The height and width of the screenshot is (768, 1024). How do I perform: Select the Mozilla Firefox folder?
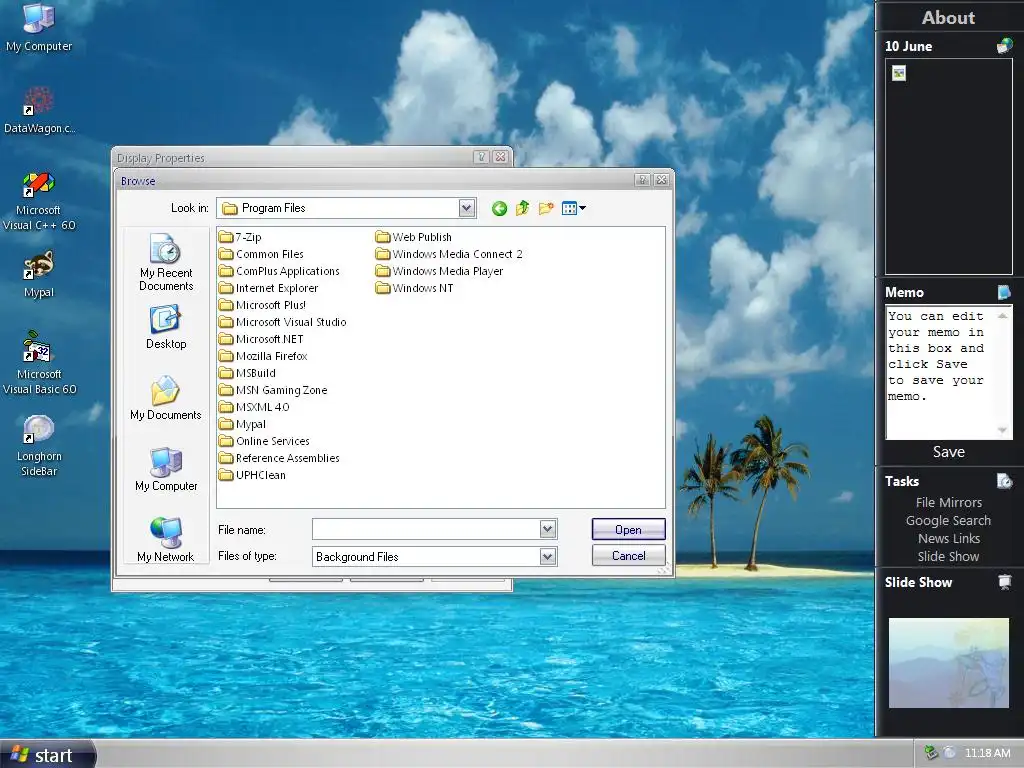263,356
